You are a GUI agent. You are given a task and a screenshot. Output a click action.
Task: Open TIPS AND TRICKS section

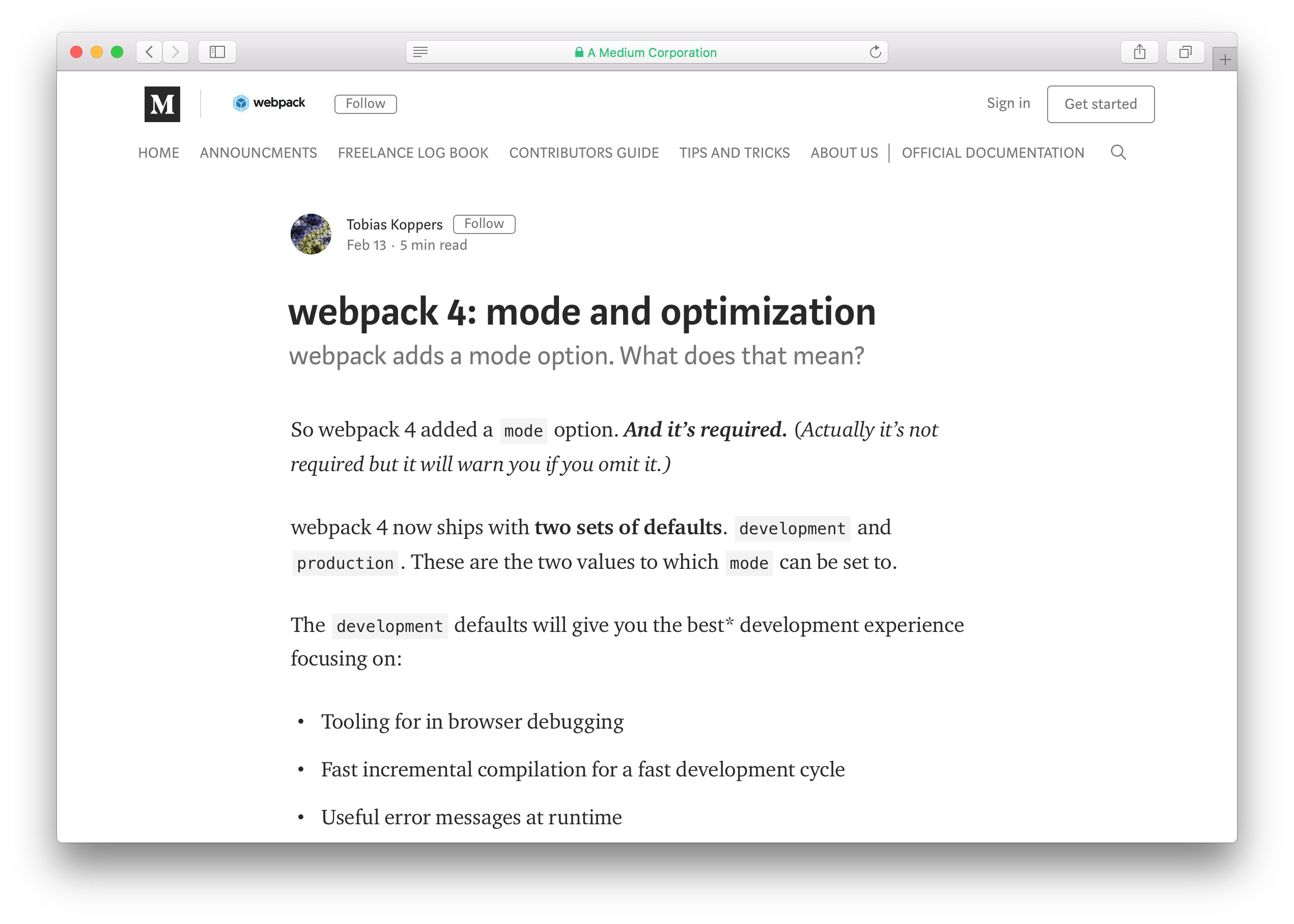click(x=735, y=153)
